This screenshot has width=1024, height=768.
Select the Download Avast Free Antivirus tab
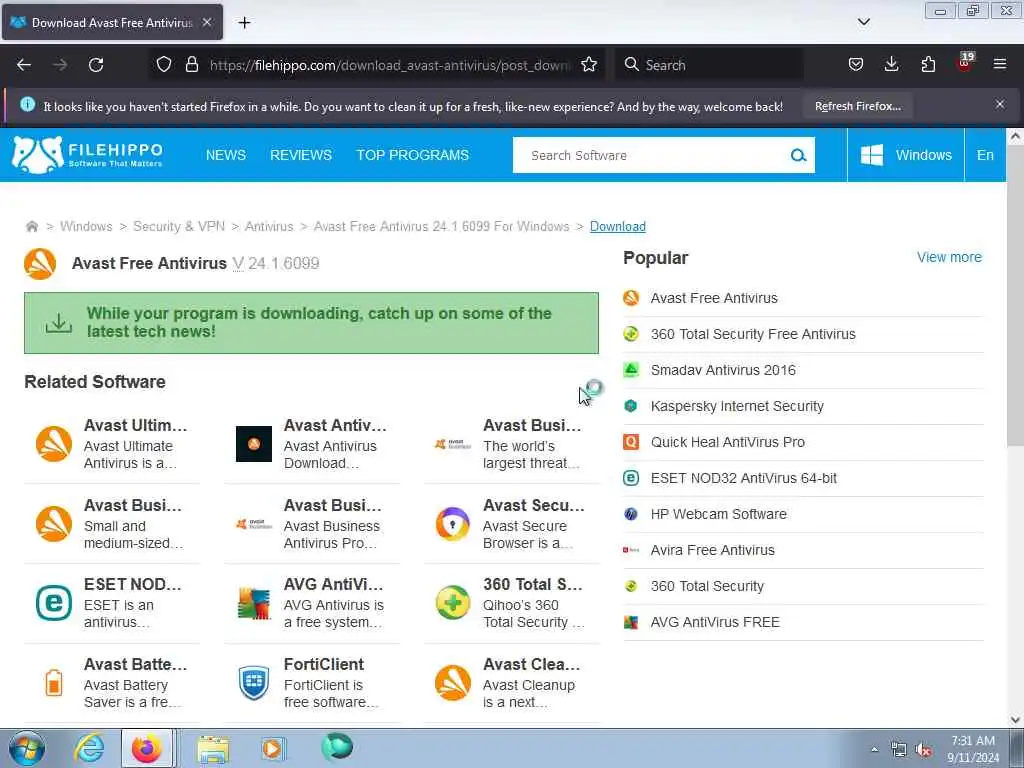[x=112, y=22]
